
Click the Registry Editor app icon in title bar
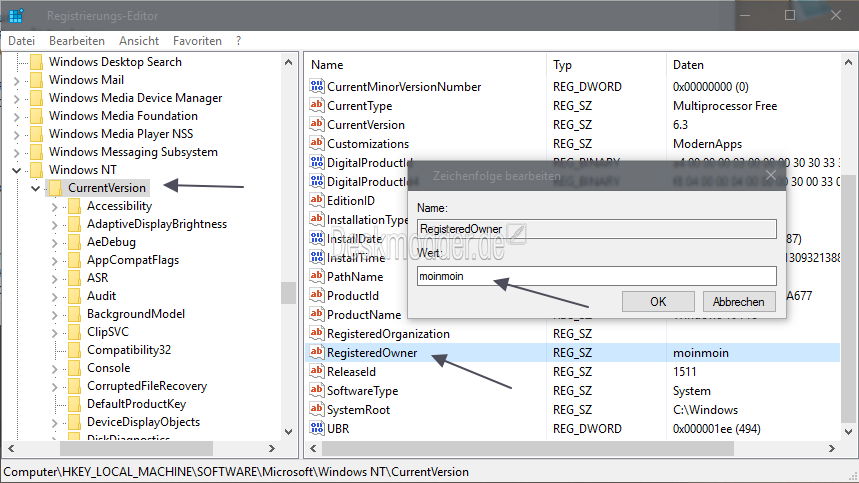pos(16,16)
